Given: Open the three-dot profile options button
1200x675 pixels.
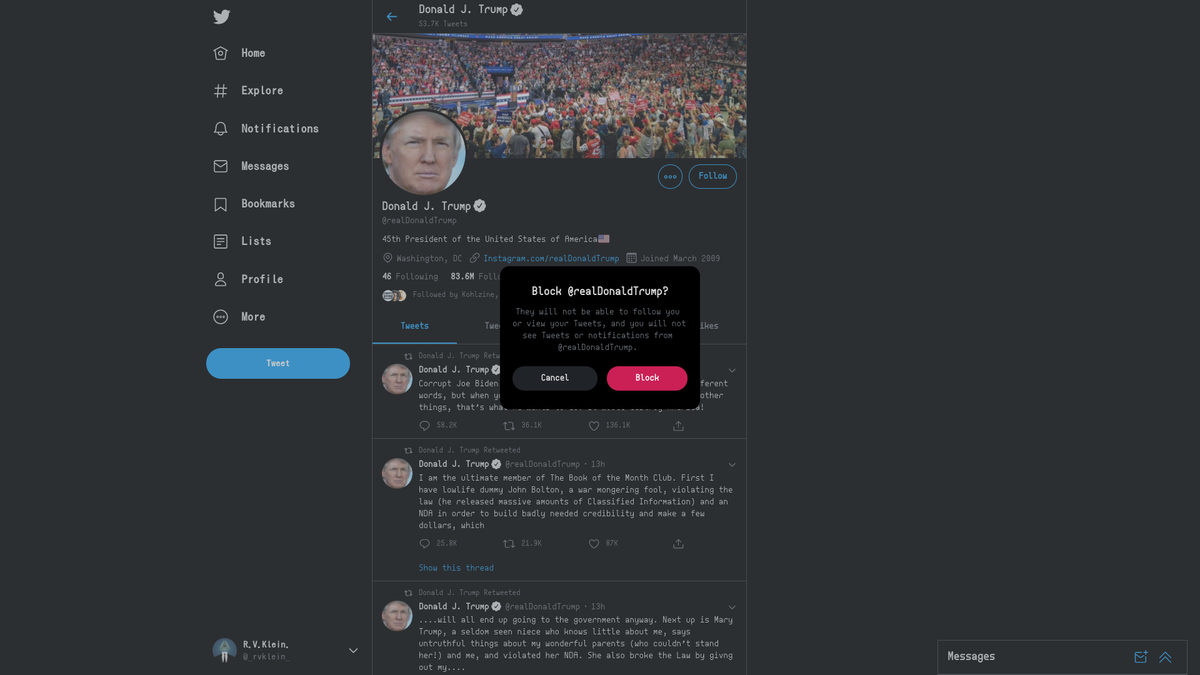Looking at the screenshot, I should (x=670, y=176).
